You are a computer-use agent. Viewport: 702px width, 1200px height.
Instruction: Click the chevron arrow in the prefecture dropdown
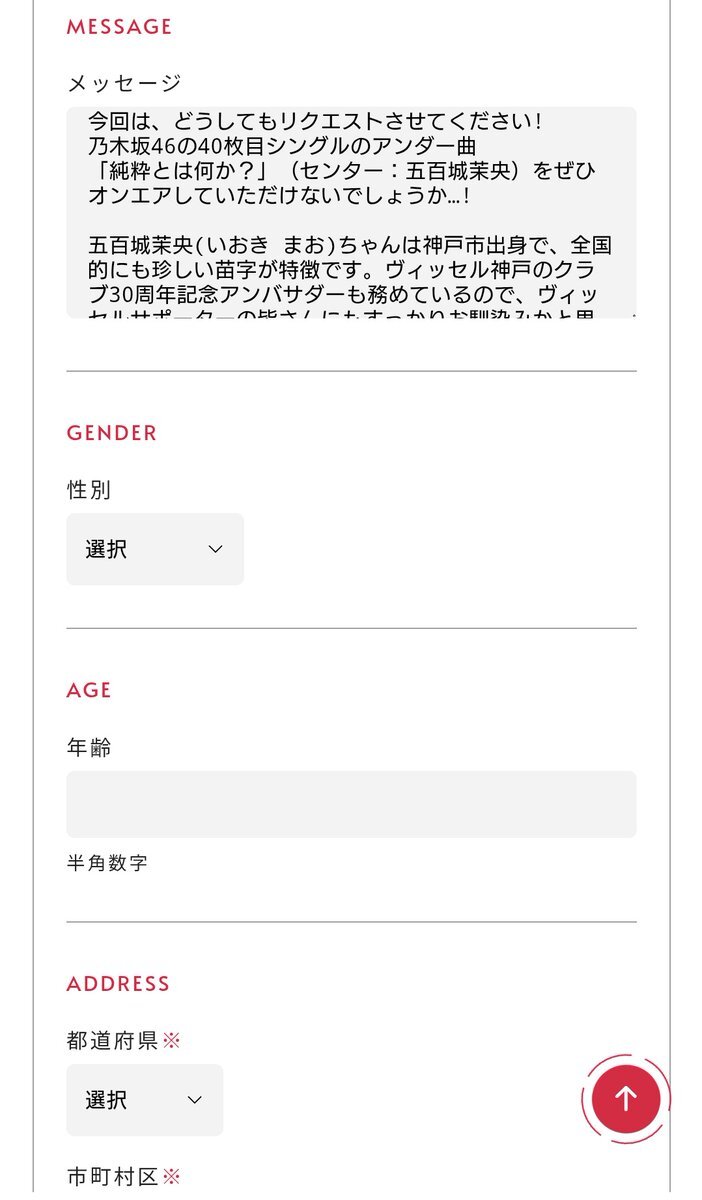click(195, 1100)
